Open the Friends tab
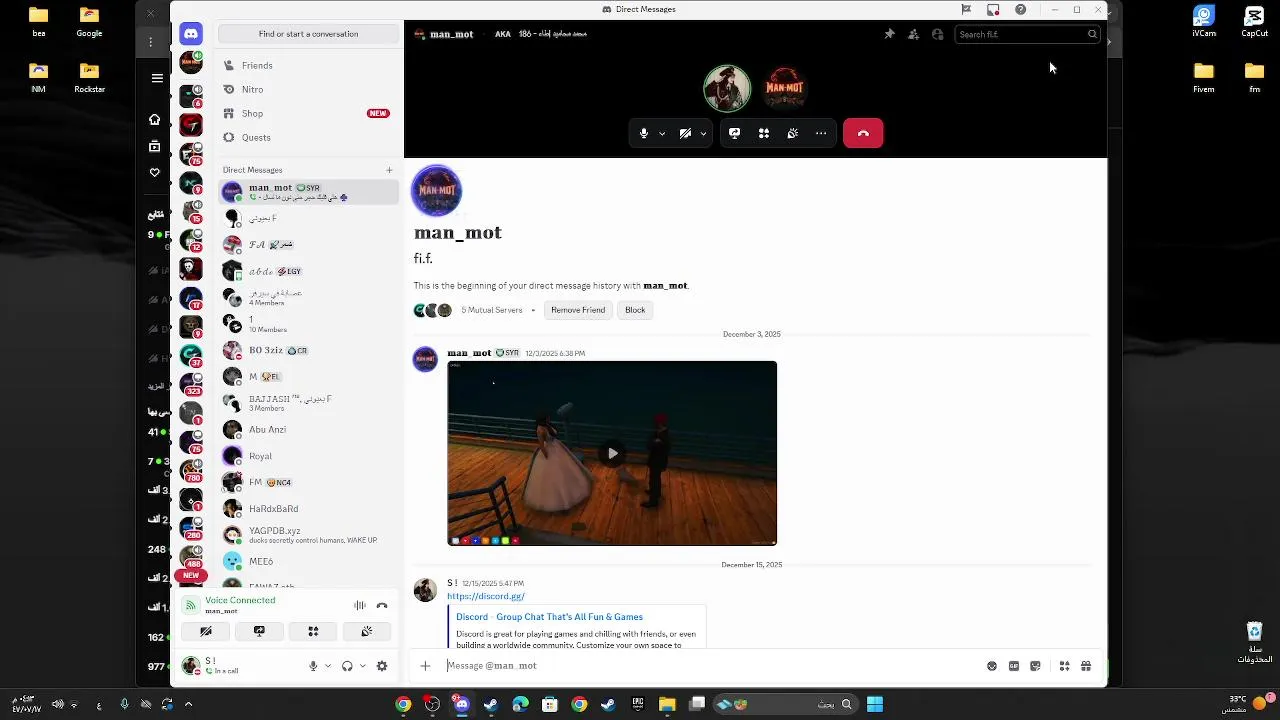This screenshot has height=720, width=1280. click(308, 65)
